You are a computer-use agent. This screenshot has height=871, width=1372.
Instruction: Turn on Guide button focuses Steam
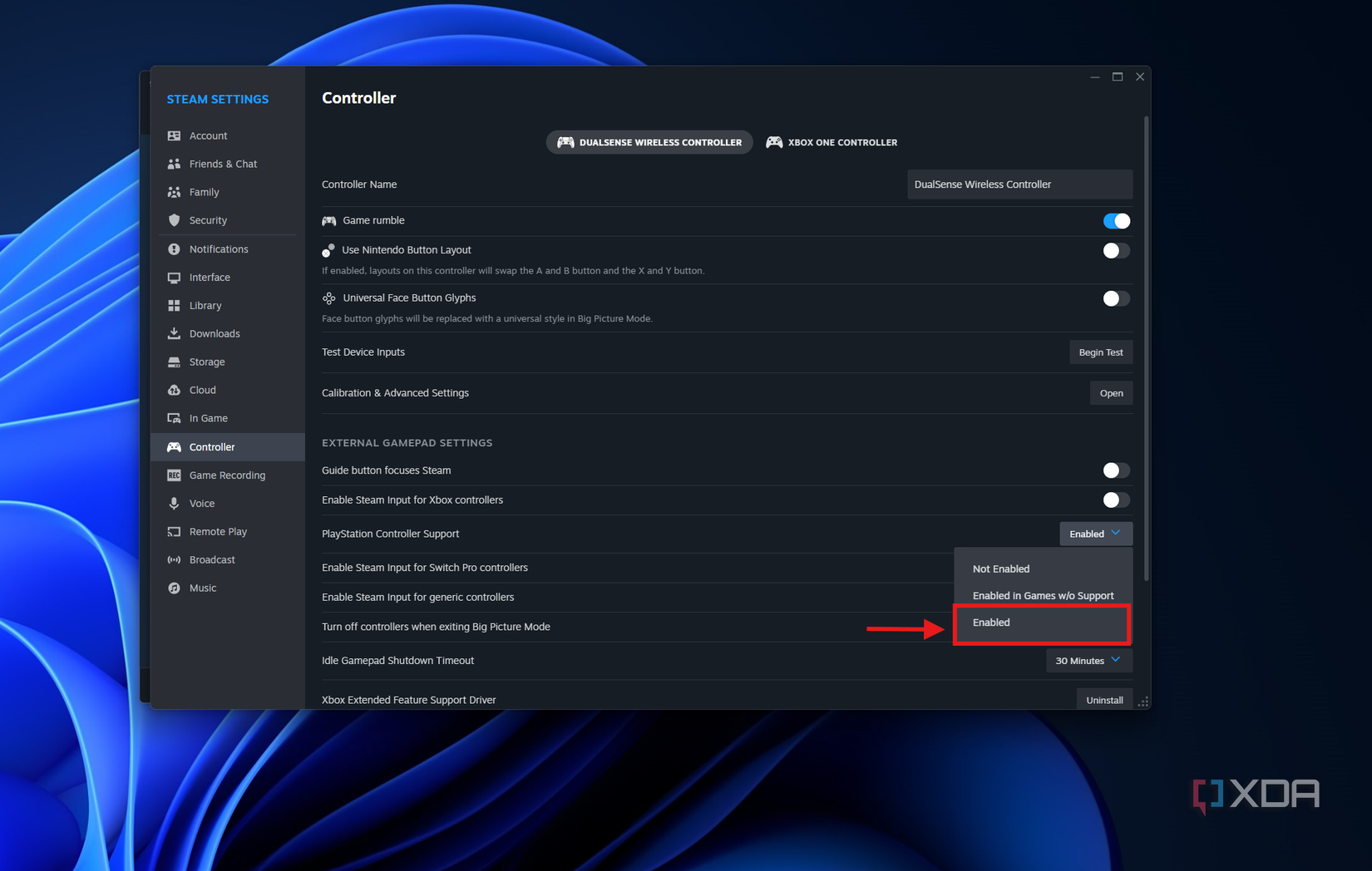pos(1117,470)
